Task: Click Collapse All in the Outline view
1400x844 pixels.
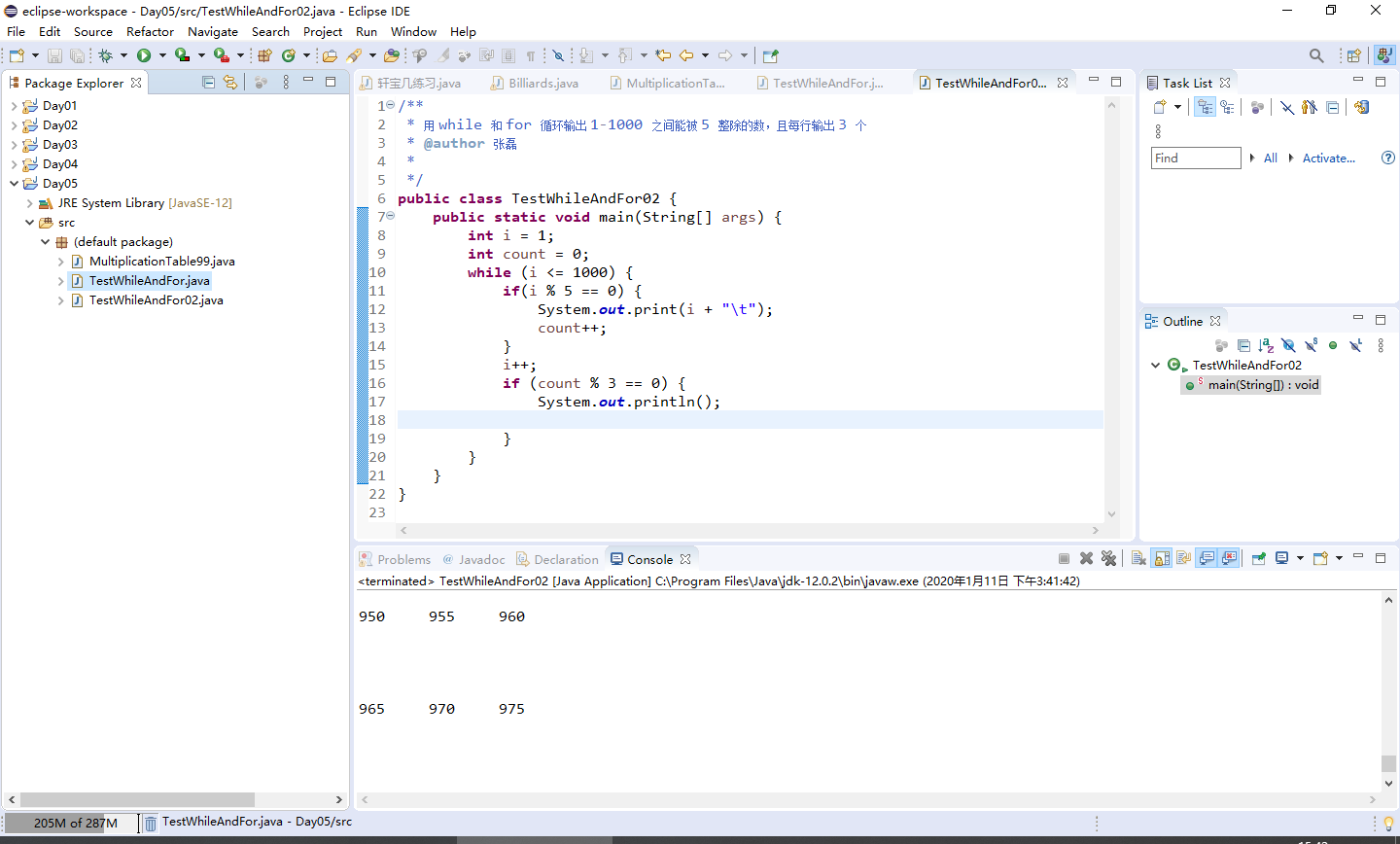Action: (1243, 345)
